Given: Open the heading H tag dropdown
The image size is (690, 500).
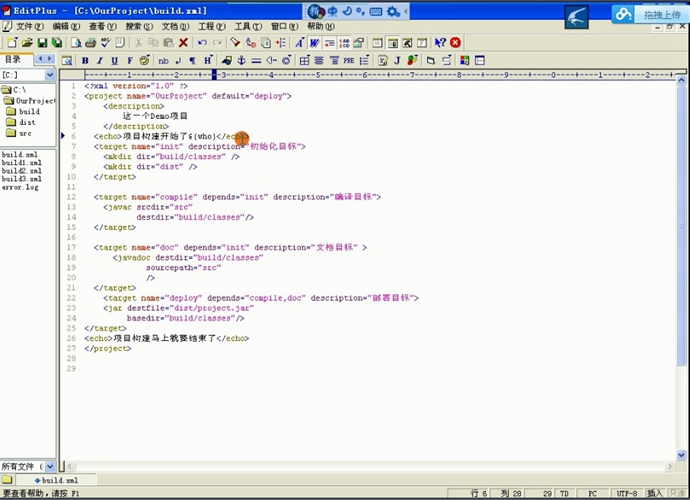Looking at the screenshot, I should pyautogui.click(x=208, y=61).
